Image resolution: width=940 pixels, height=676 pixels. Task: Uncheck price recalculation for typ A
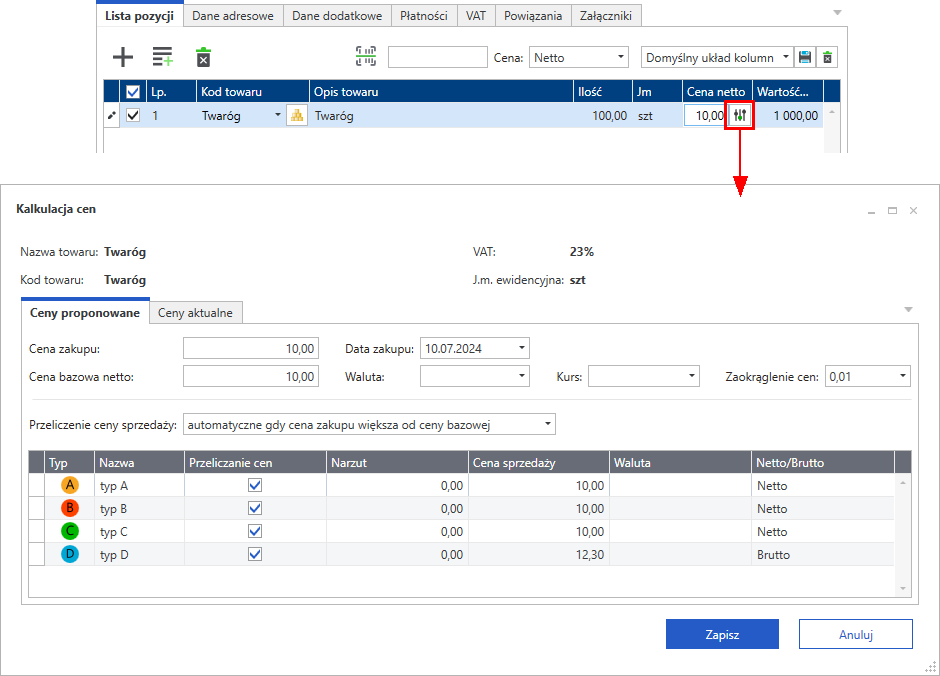tap(255, 485)
